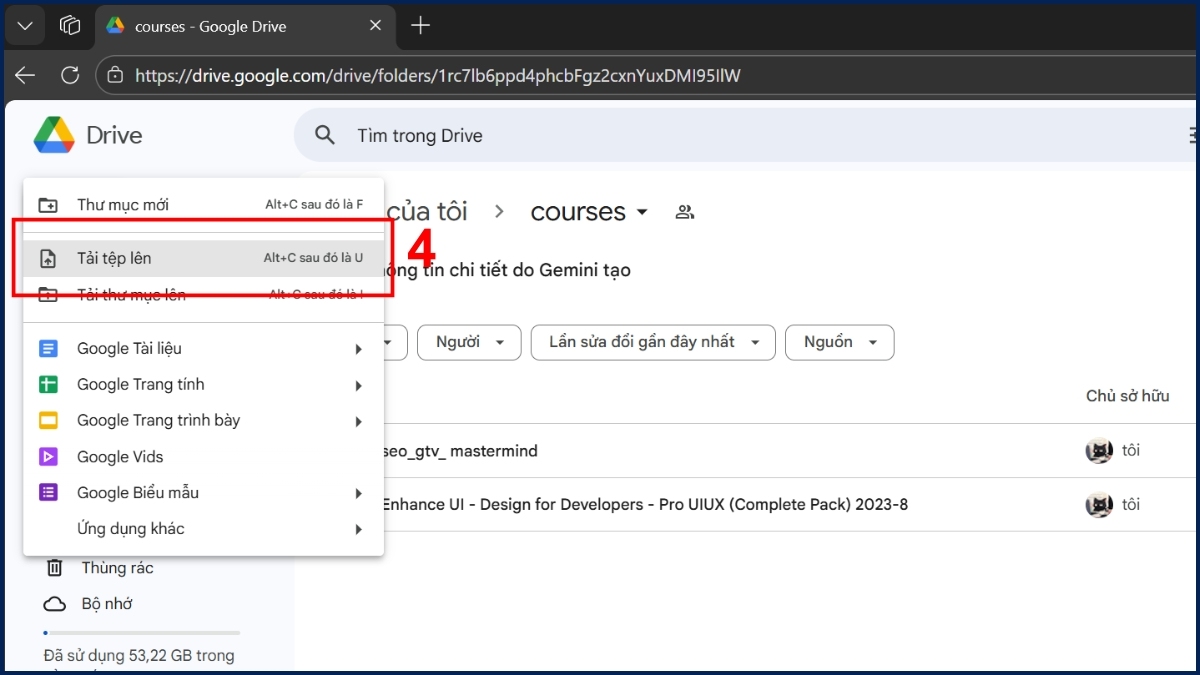Click the breadcrumb arrow before courses
Screen dimensions: 1200x675
tap(499, 212)
